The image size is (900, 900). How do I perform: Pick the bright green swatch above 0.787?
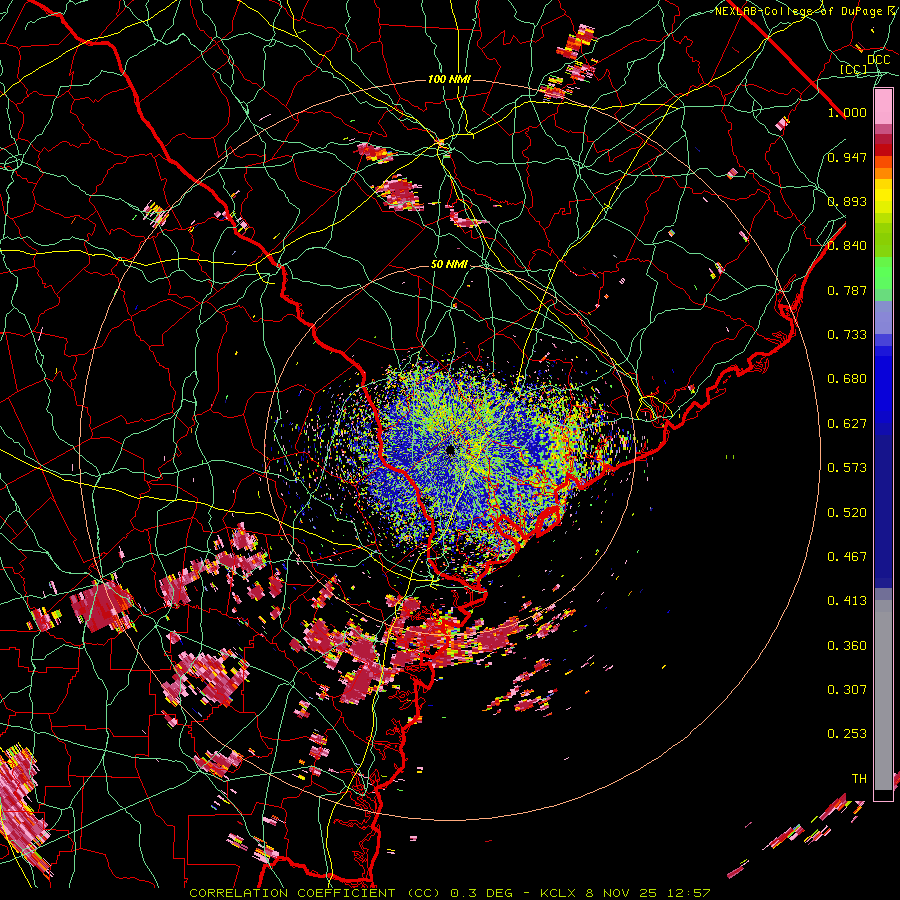(x=883, y=273)
